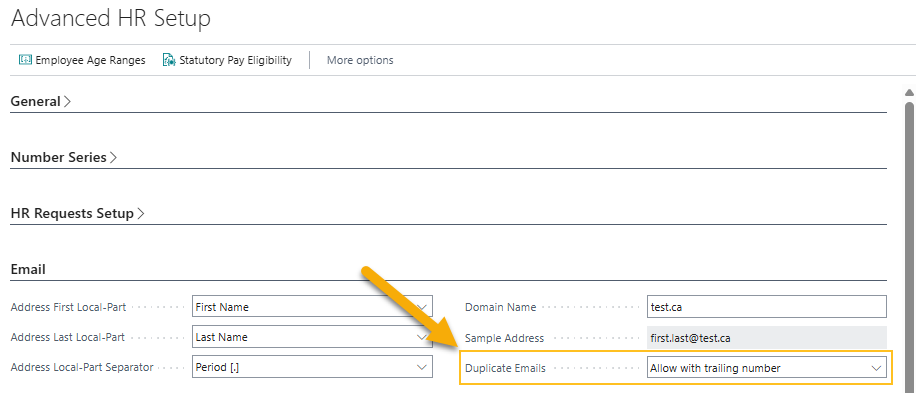Show More options in action bar

tap(360, 60)
